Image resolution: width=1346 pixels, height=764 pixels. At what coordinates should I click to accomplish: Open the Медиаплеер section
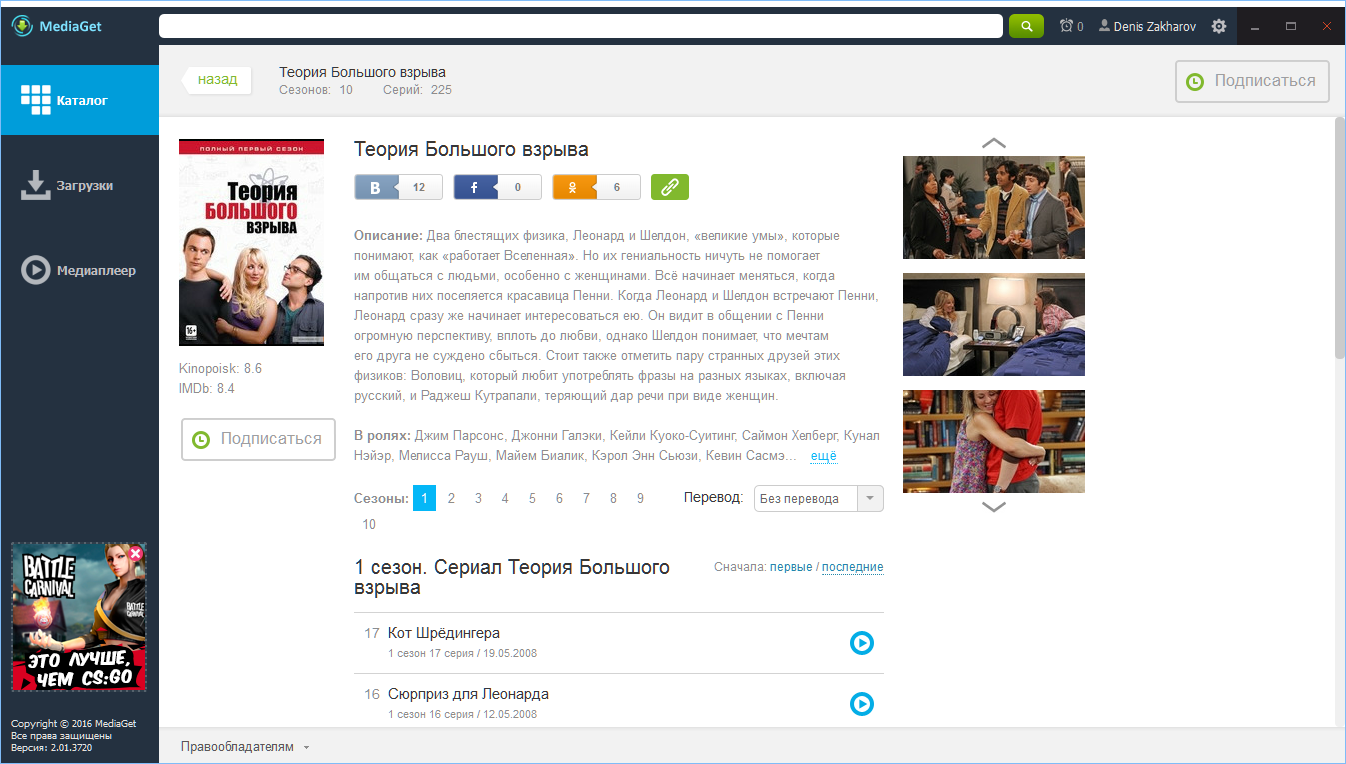point(79,270)
